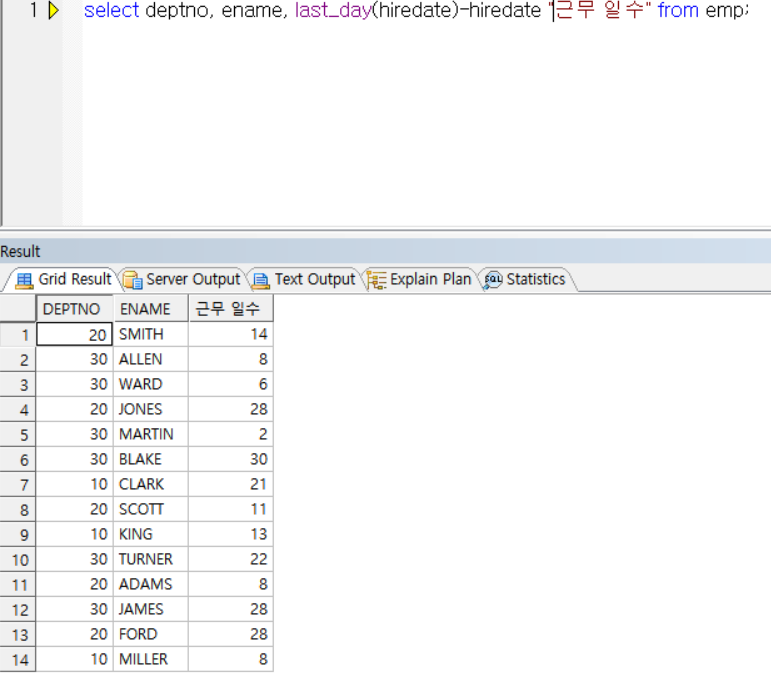Click the MILLER cell
Image resolution: width=771 pixels, height=679 pixels.
point(151,659)
